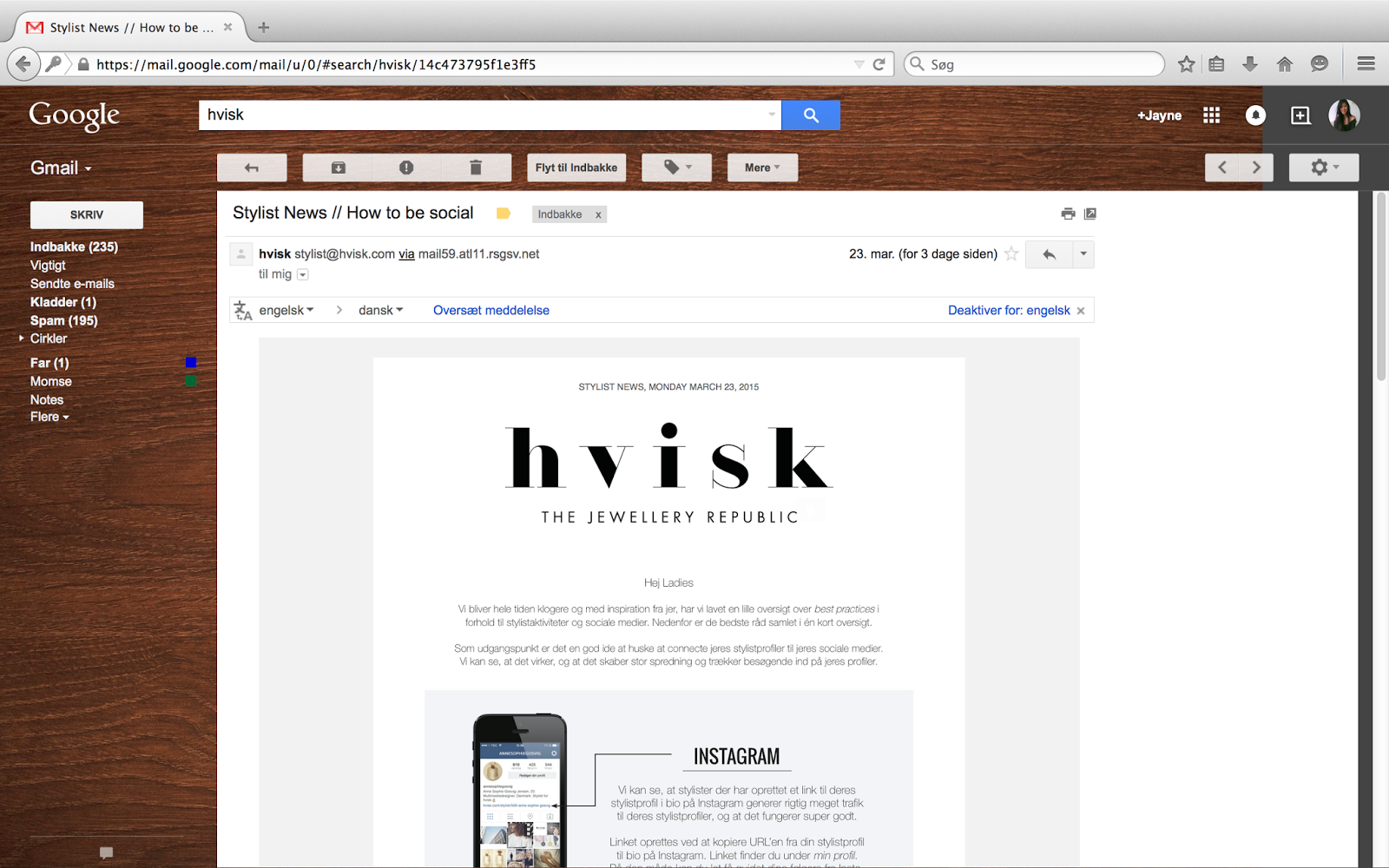Click the browser Søg search box
The width and height of the screenshot is (1389, 868).
[x=1034, y=64]
